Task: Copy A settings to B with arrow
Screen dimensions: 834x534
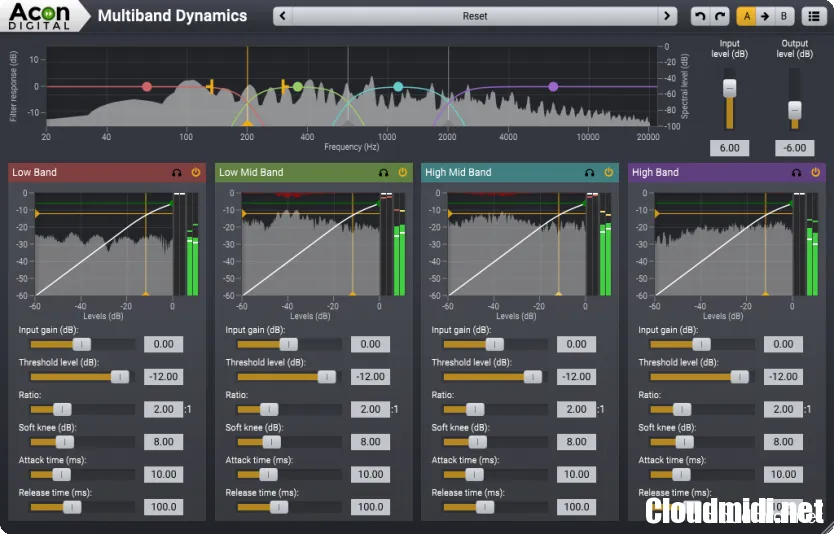Action: 765,16
